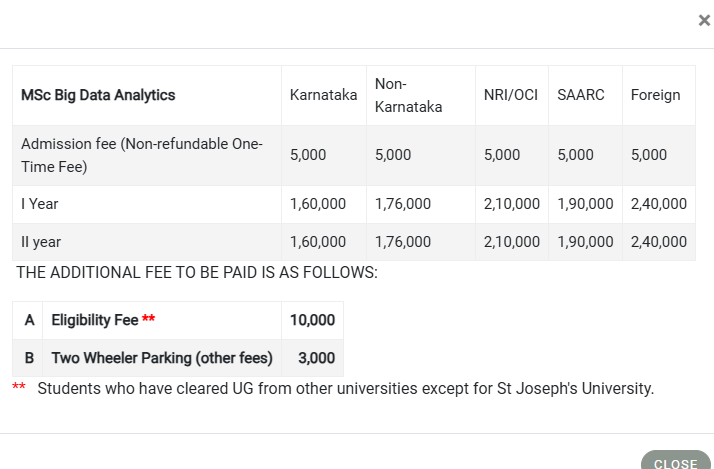Click the I Year NRI/OCI fee 2,10,000

click(511, 204)
